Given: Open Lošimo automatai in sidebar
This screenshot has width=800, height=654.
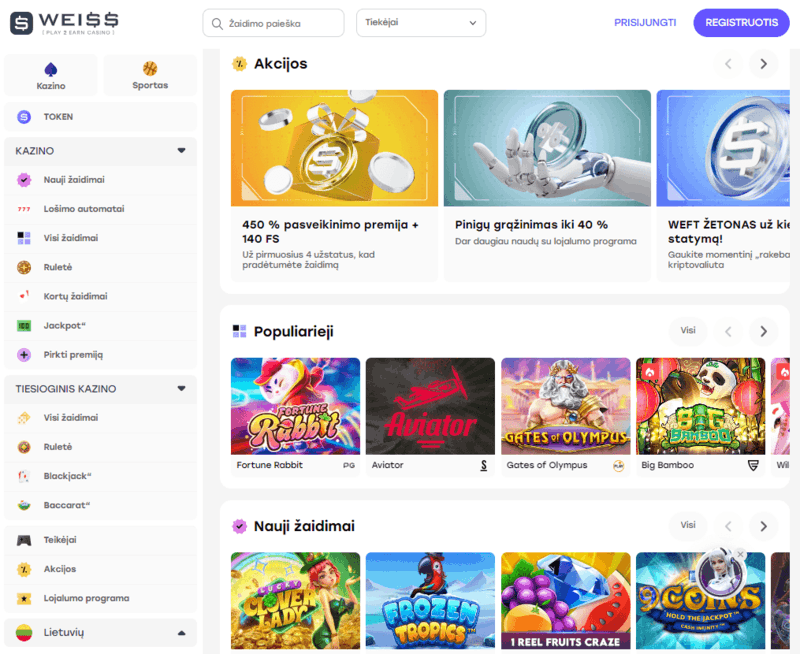Looking at the screenshot, I should point(100,209).
